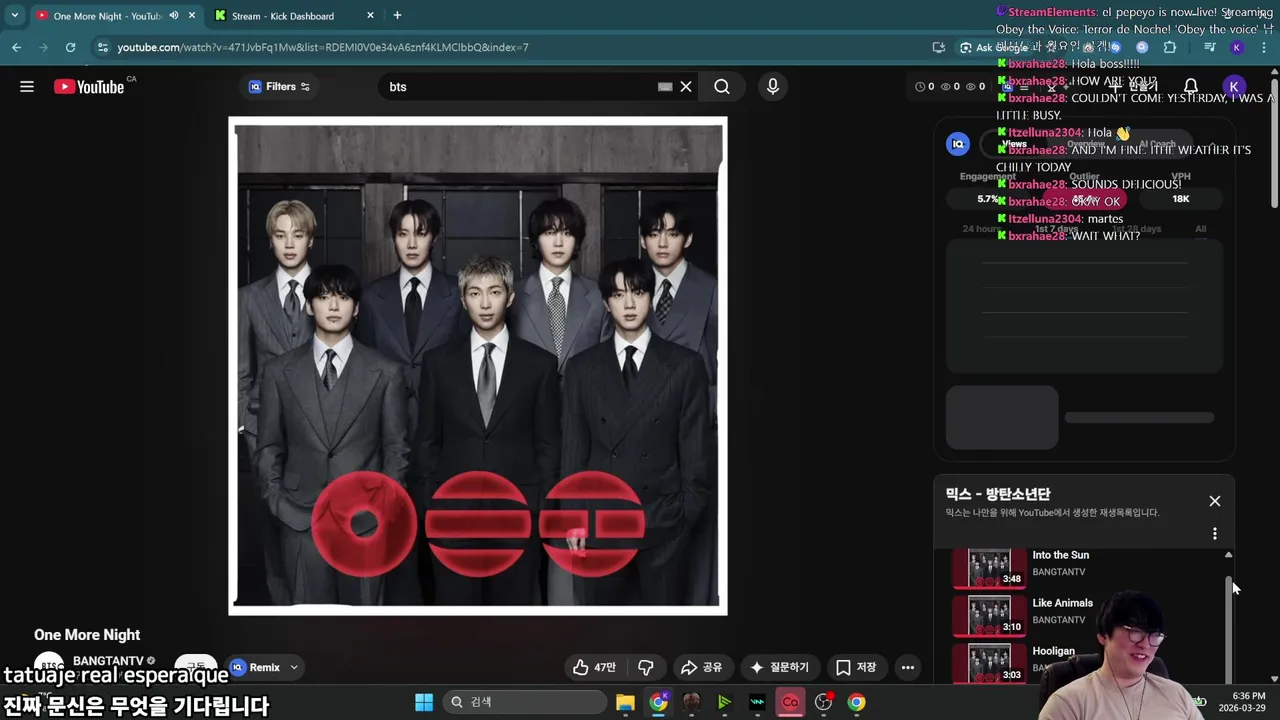Image resolution: width=1280 pixels, height=720 pixels.
Task: Mute the One More Night tab audio
Action: click(174, 16)
